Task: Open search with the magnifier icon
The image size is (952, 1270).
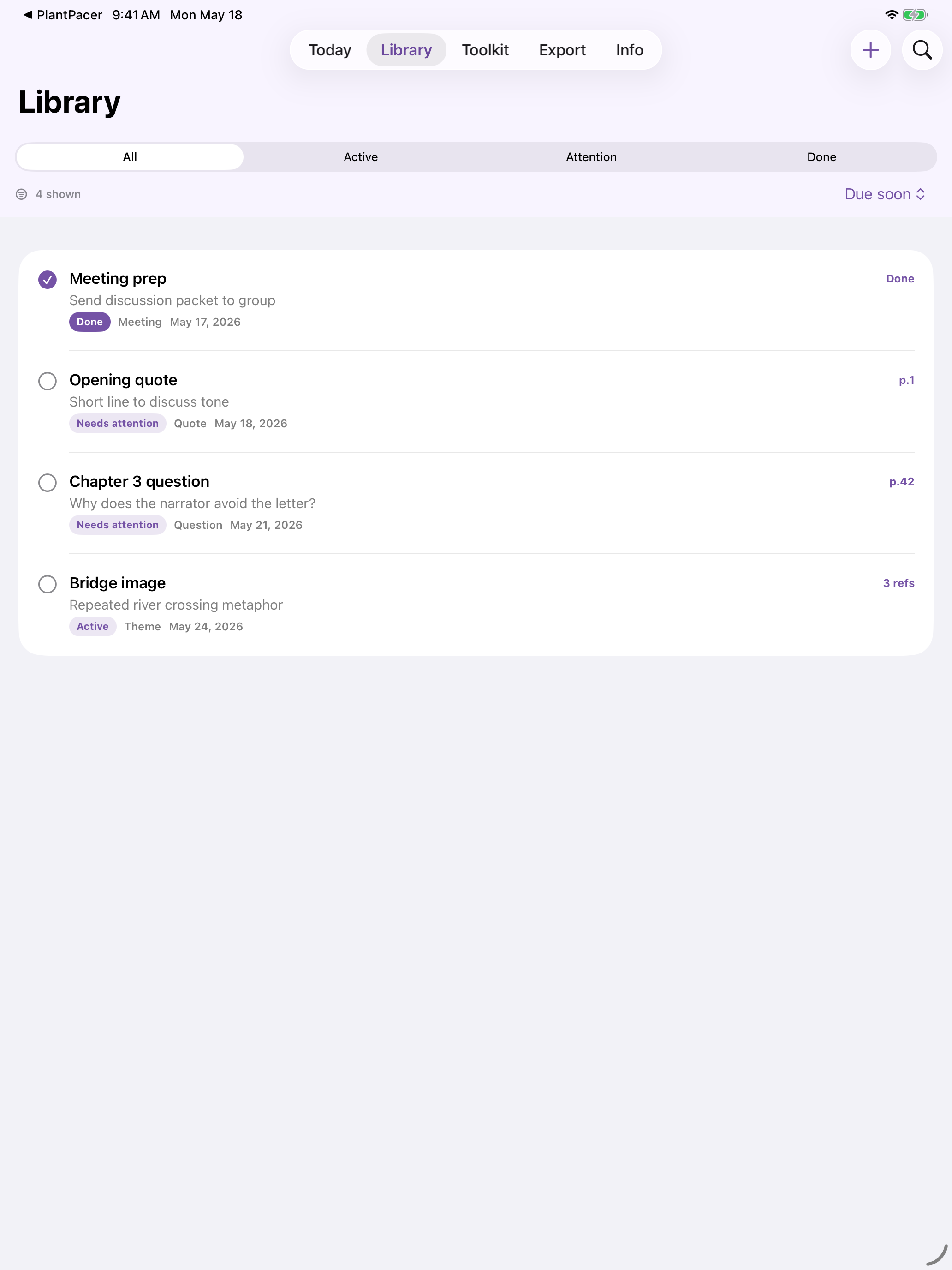Action: 922,50
